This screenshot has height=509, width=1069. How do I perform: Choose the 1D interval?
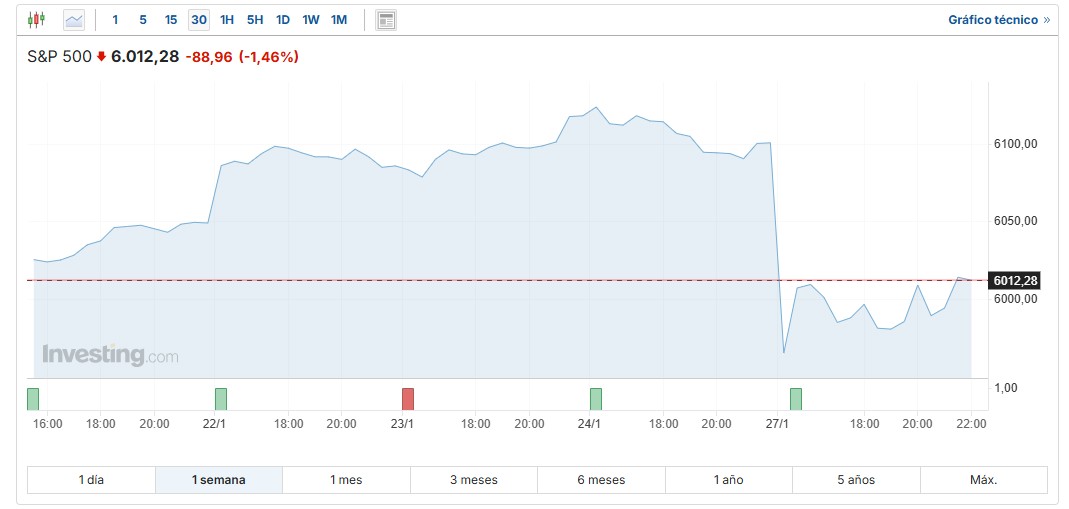[x=283, y=19]
